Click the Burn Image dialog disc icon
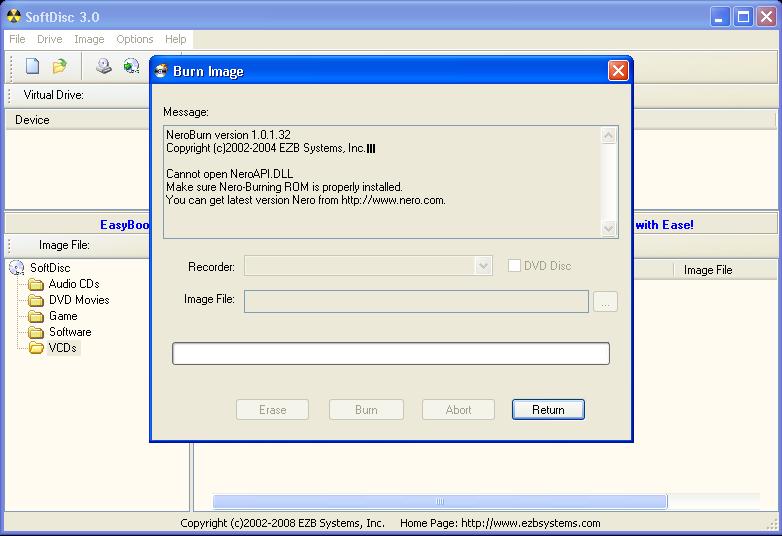This screenshot has width=782, height=536. [x=161, y=71]
